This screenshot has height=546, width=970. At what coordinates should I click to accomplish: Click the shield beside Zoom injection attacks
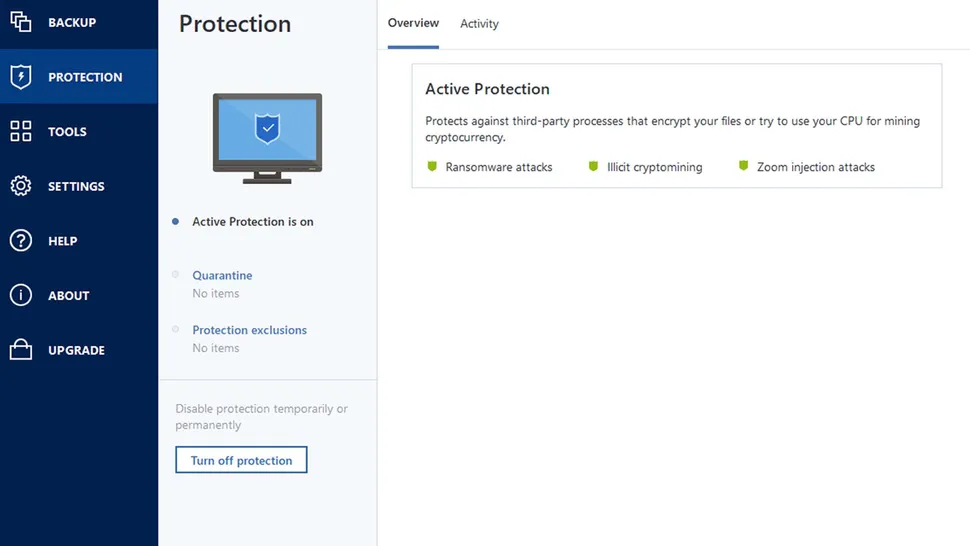tap(743, 167)
